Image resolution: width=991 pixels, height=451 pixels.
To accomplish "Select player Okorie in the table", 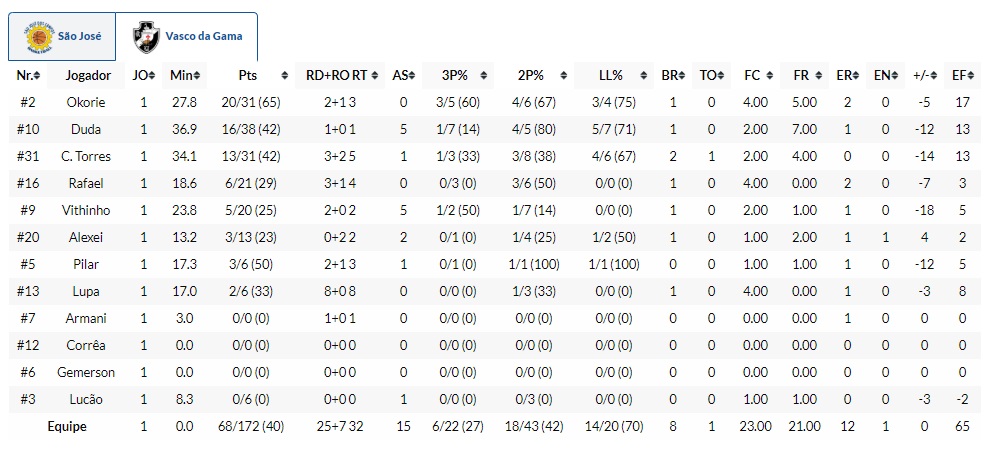I will tap(86, 103).
